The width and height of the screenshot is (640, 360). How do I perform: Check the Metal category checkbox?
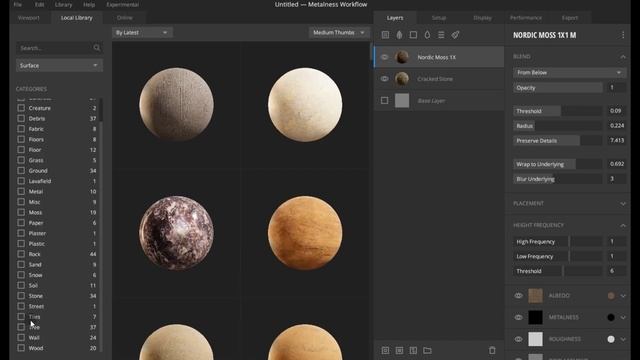pos(21,191)
